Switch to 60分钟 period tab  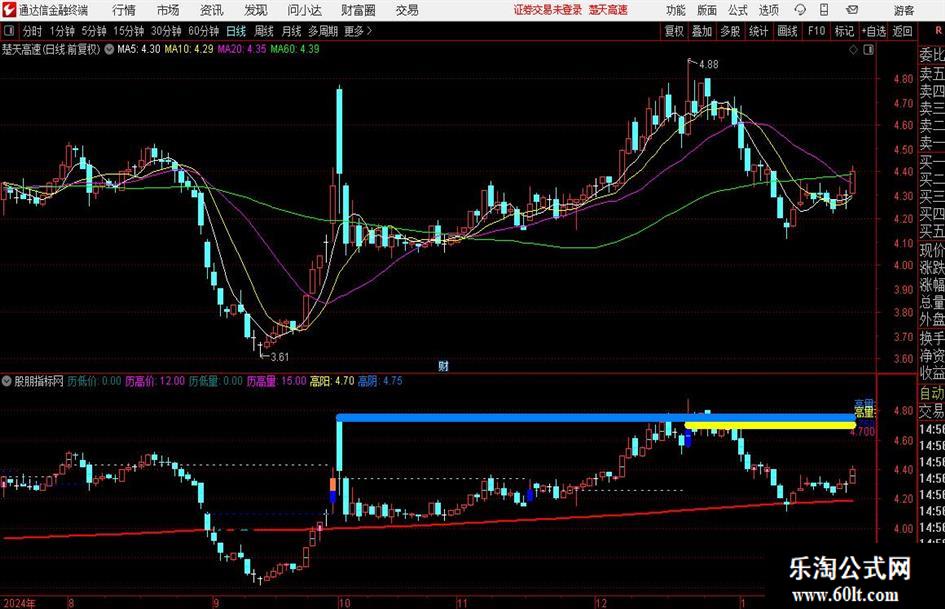pyautogui.click(x=203, y=31)
